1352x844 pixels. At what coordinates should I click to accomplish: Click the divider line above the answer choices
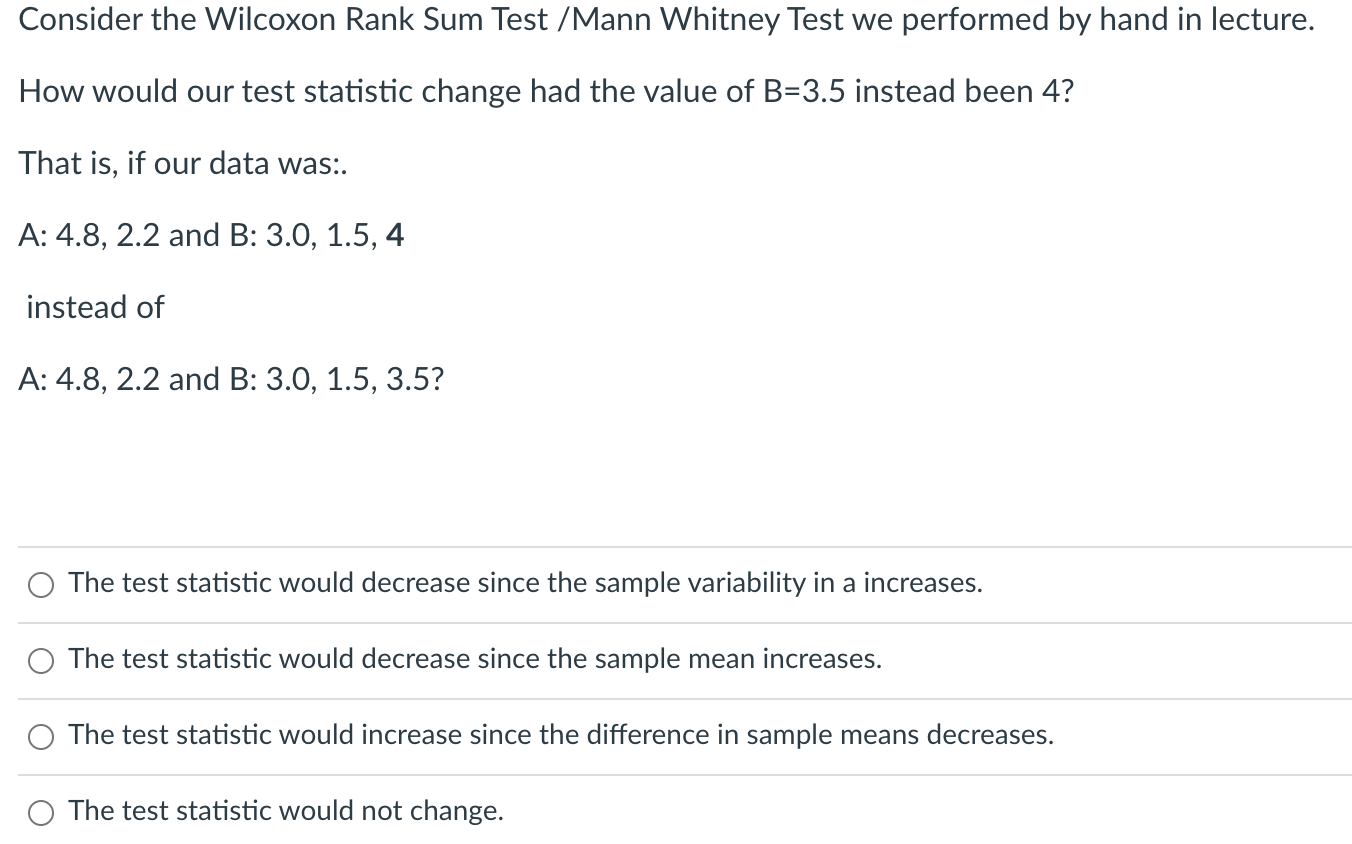676,547
